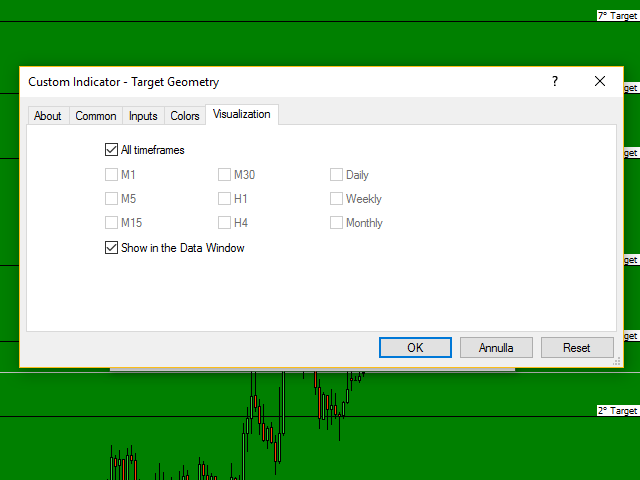Tick the Monthly timeframe checkbox
Screen dimensions: 640x480
[336, 223]
